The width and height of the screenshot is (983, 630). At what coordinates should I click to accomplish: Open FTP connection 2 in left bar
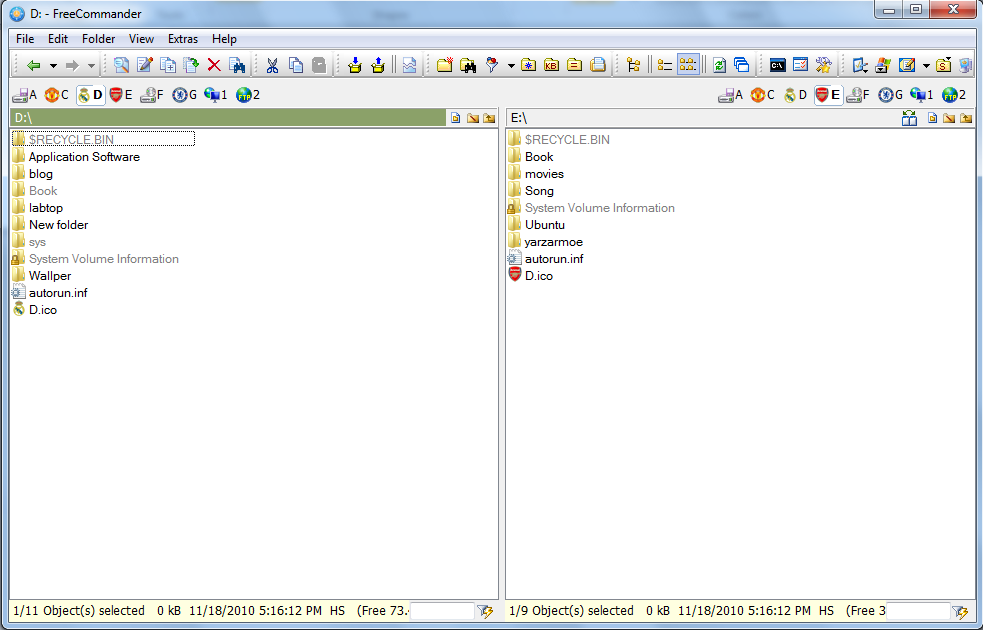pyautogui.click(x=248, y=95)
